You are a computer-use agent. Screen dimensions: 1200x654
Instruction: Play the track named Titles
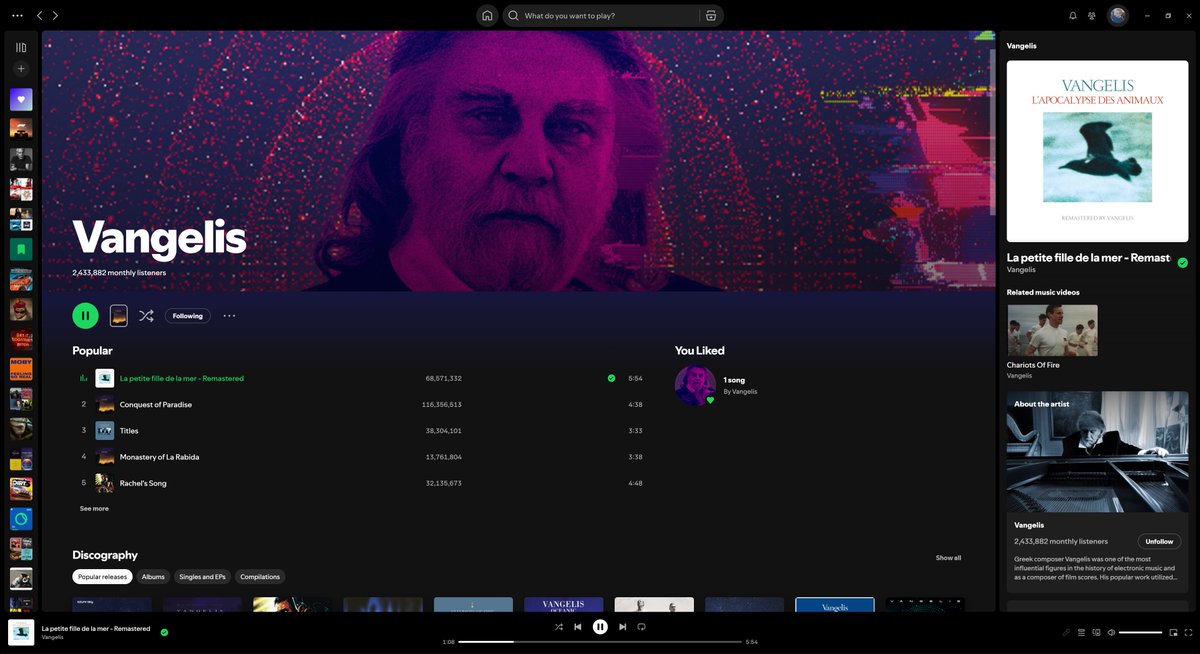pyautogui.click(x=129, y=431)
